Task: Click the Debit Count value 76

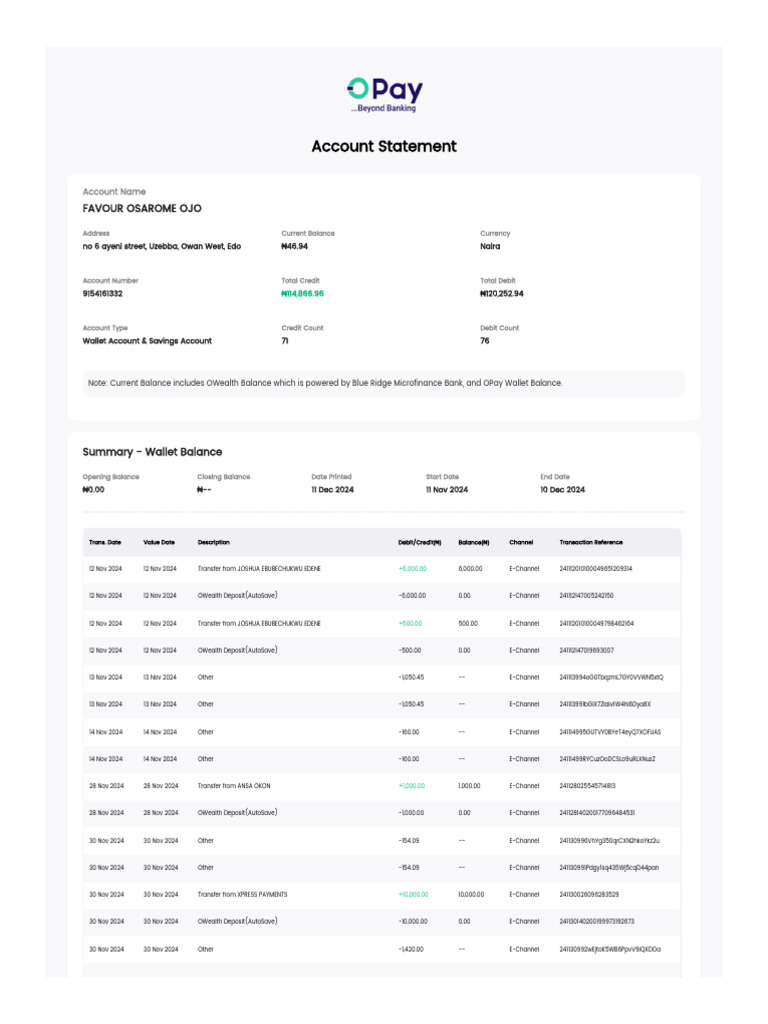Action: (x=485, y=341)
